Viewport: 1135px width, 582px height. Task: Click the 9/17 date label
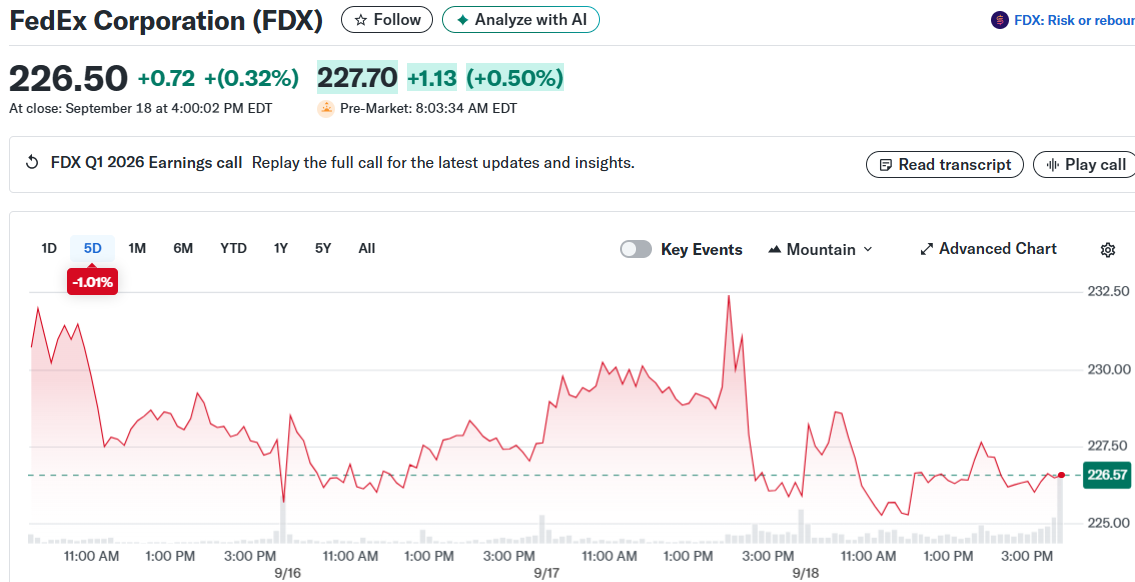tap(547, 573)
